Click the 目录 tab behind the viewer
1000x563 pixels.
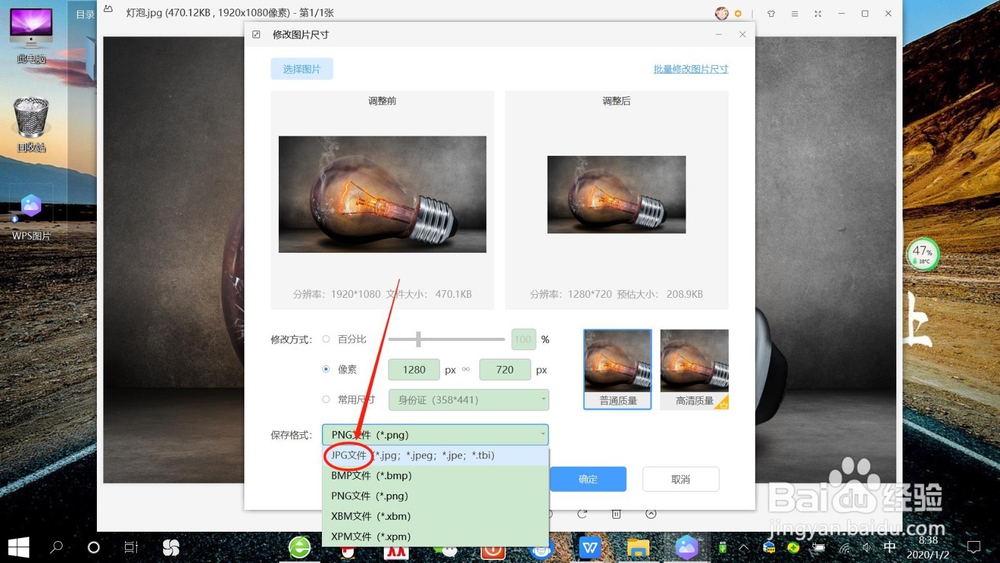(84, 15)
